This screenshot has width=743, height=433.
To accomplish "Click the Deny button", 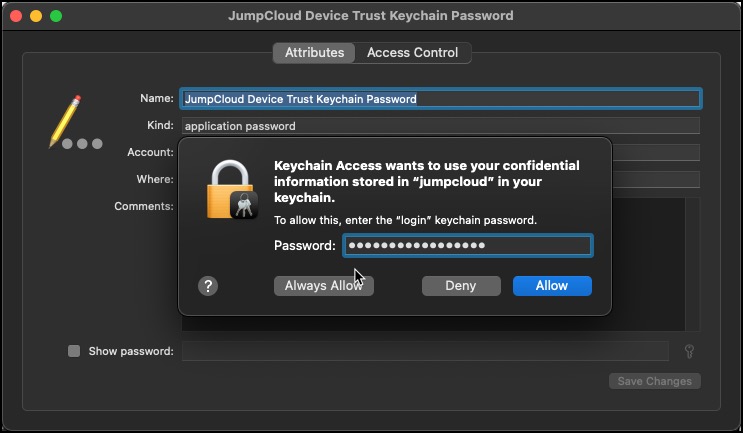I will click(x=461, y=286).
